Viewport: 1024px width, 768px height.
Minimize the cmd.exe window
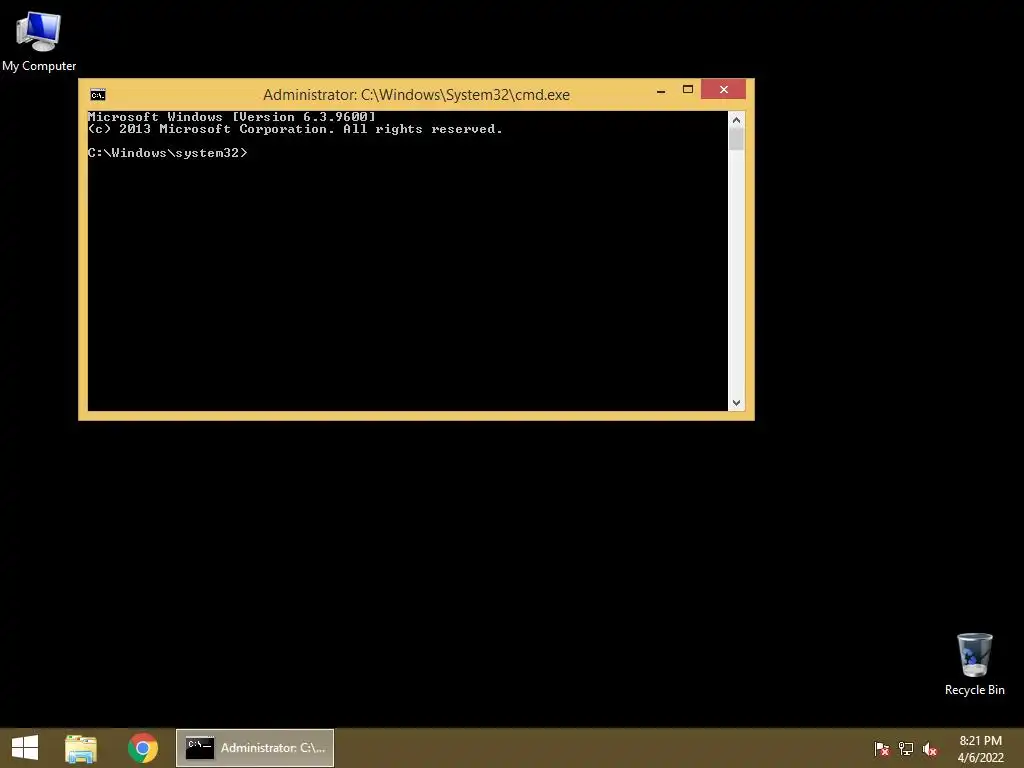coord(661,90)
